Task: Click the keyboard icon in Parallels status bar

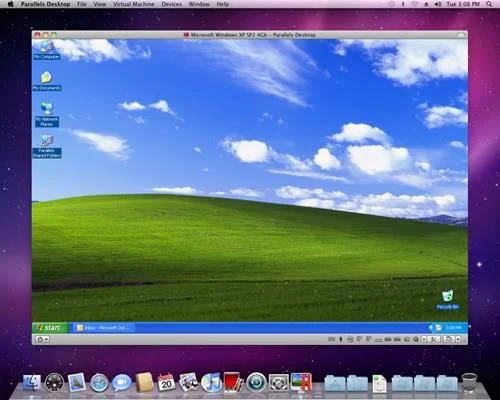Action: (332, 339)
